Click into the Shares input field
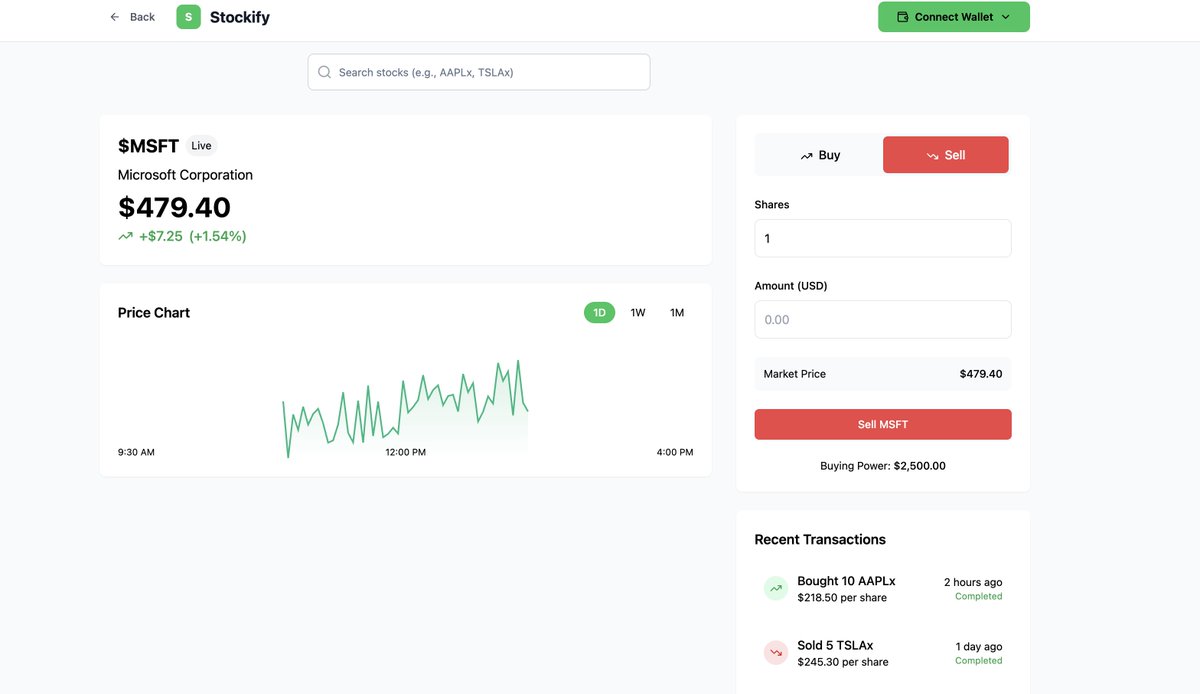The width and height of the screenshot is (1200, 694). click(883, 238)
